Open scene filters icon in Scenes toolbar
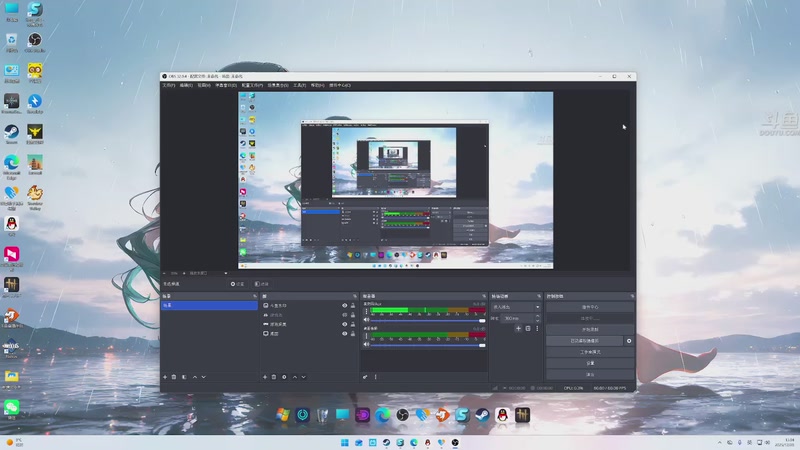The width and height of the screenshot is (800, 450). click(x=184, y=377)
